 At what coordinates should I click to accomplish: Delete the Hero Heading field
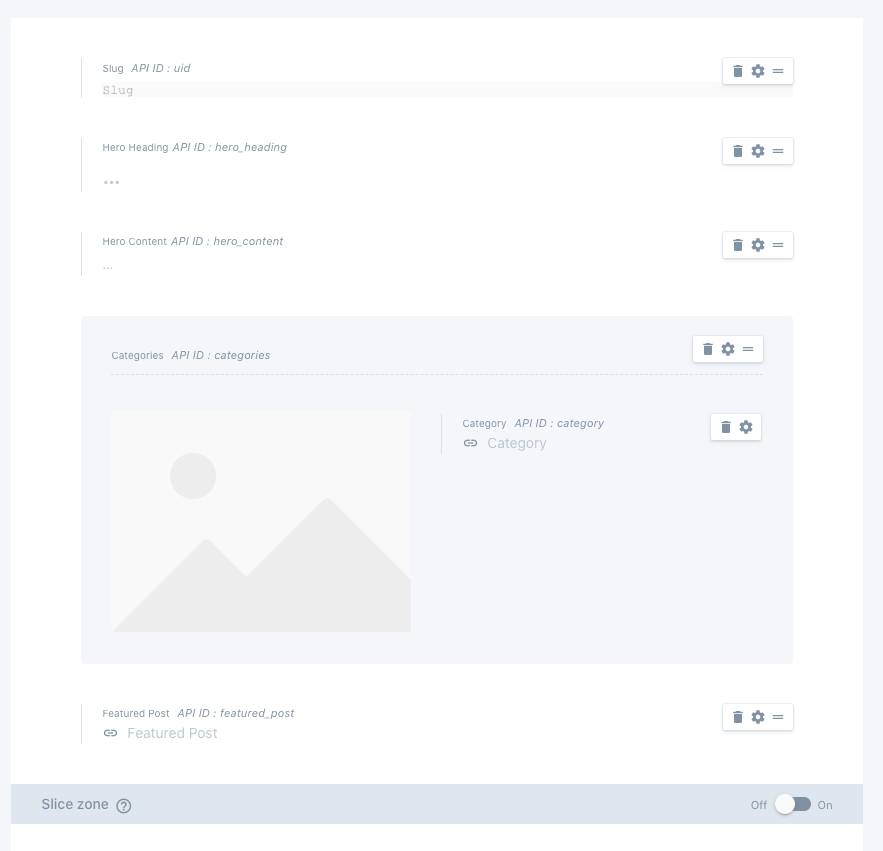tap(738, 151)
